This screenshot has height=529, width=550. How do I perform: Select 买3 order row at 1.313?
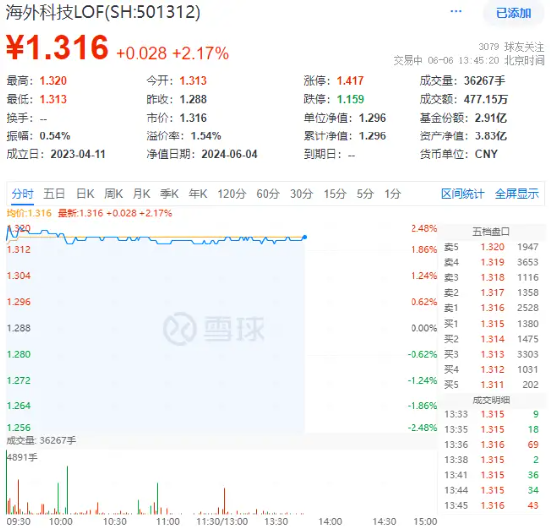(491, 354)
